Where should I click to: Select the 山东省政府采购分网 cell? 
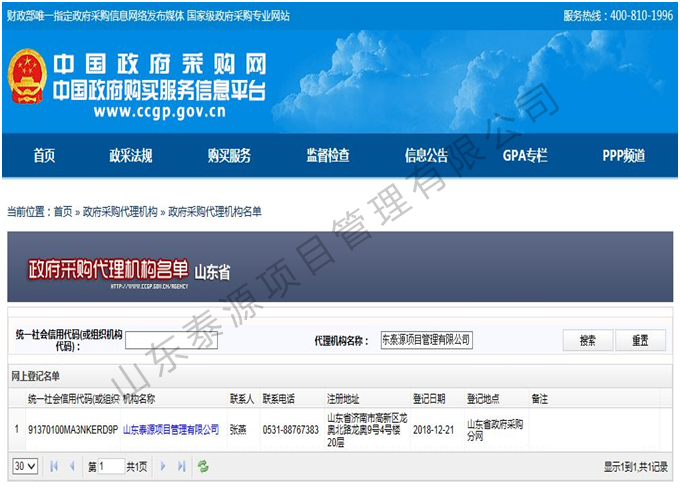[x=495, y=430]
